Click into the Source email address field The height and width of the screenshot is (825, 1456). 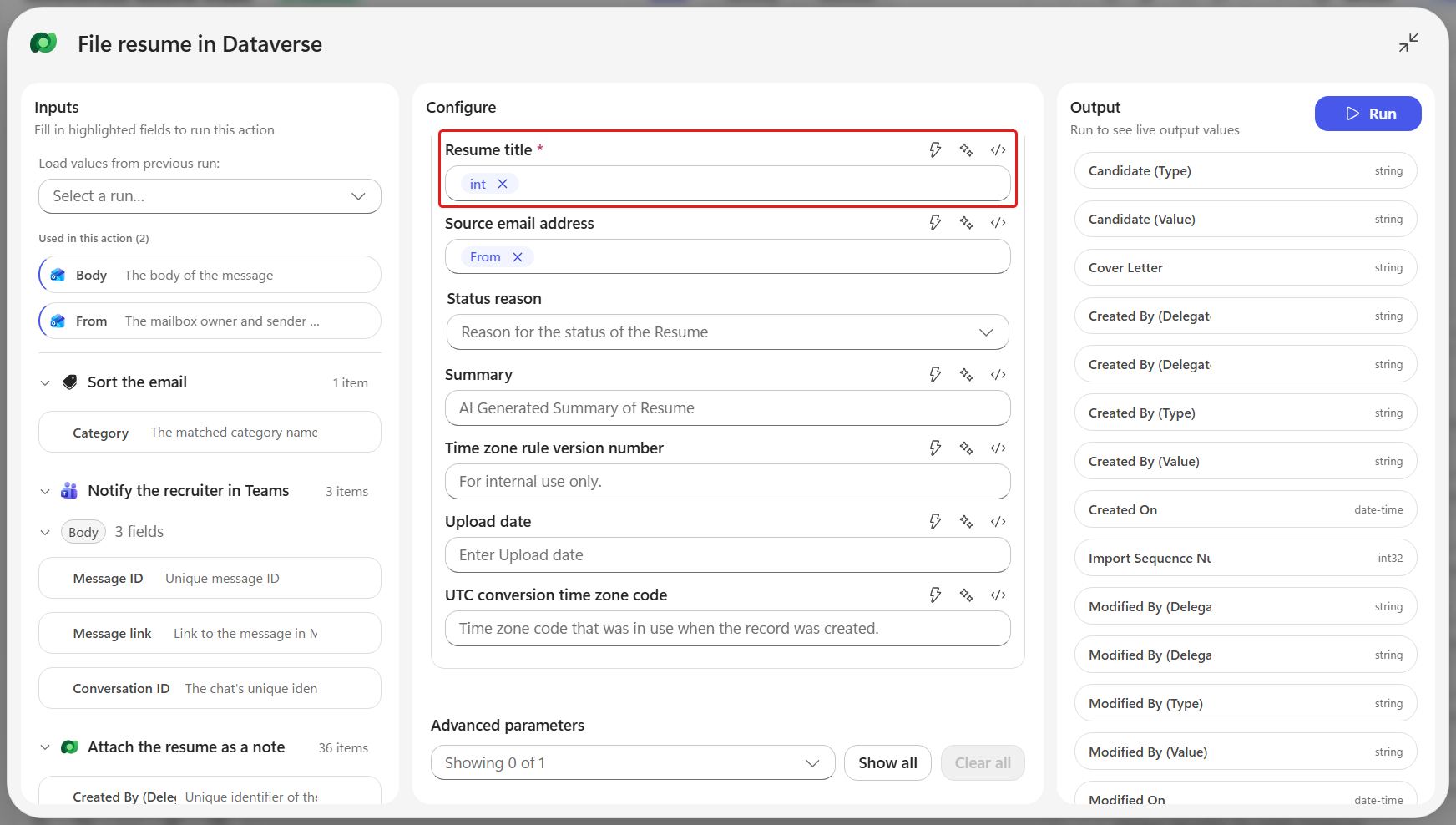[727, 256]
